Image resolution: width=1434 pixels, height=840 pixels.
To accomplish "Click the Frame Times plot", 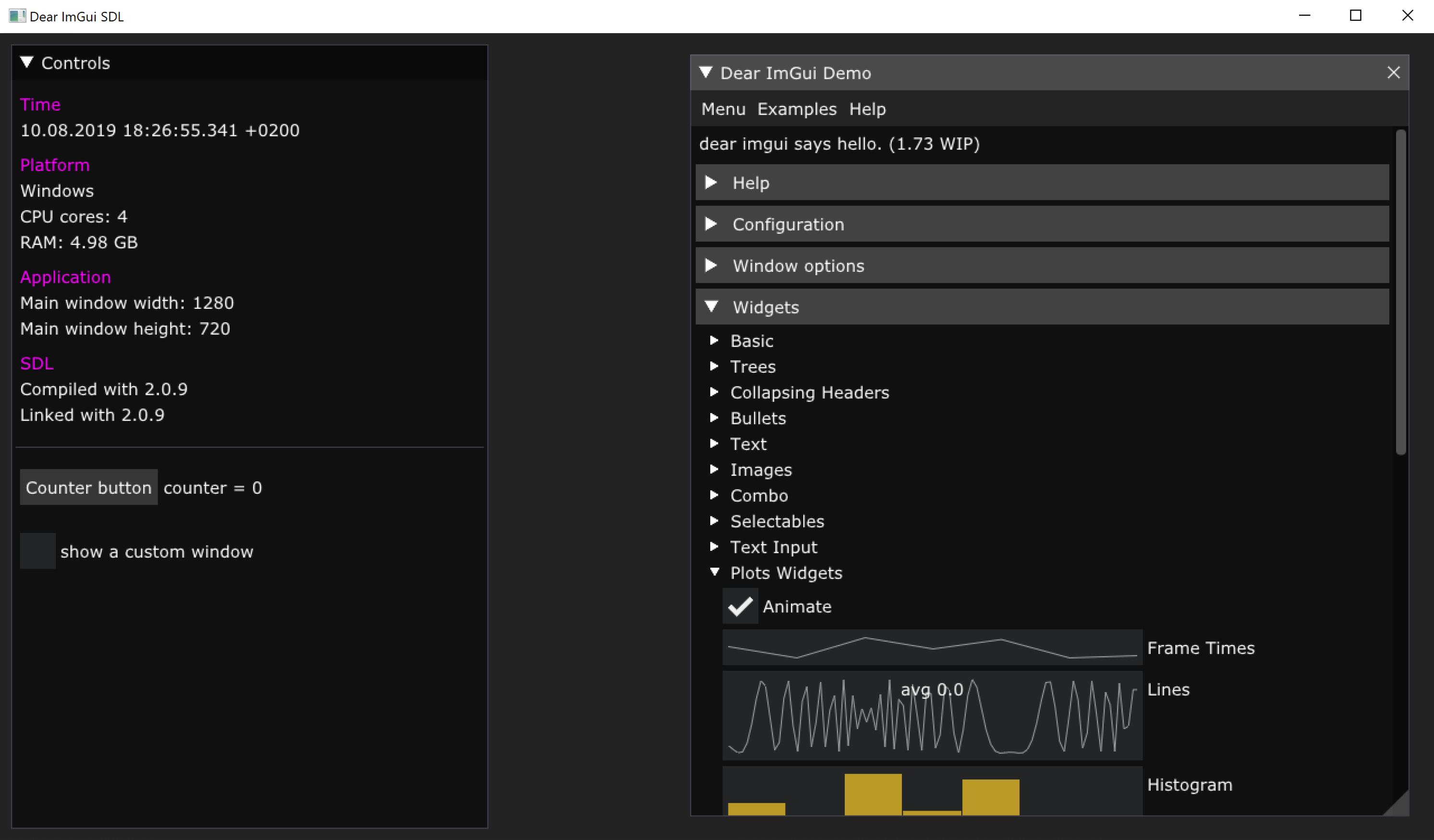I will (x=932, y=647).
